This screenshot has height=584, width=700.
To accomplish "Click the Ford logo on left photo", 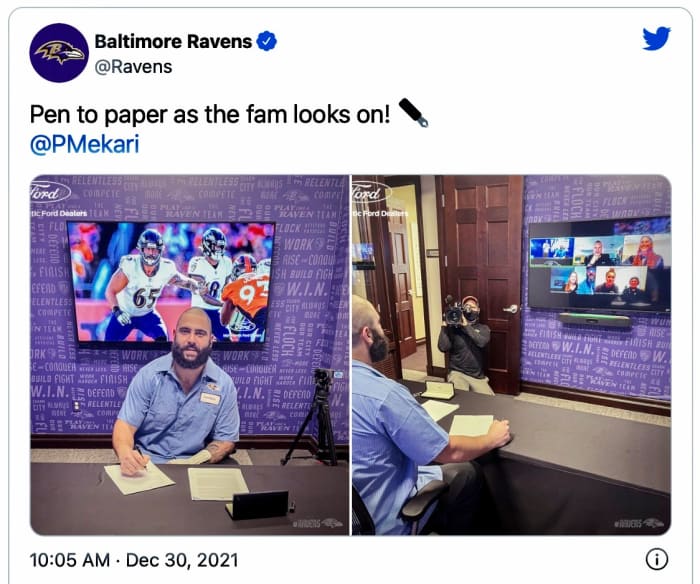I will (x=50, y=192).
